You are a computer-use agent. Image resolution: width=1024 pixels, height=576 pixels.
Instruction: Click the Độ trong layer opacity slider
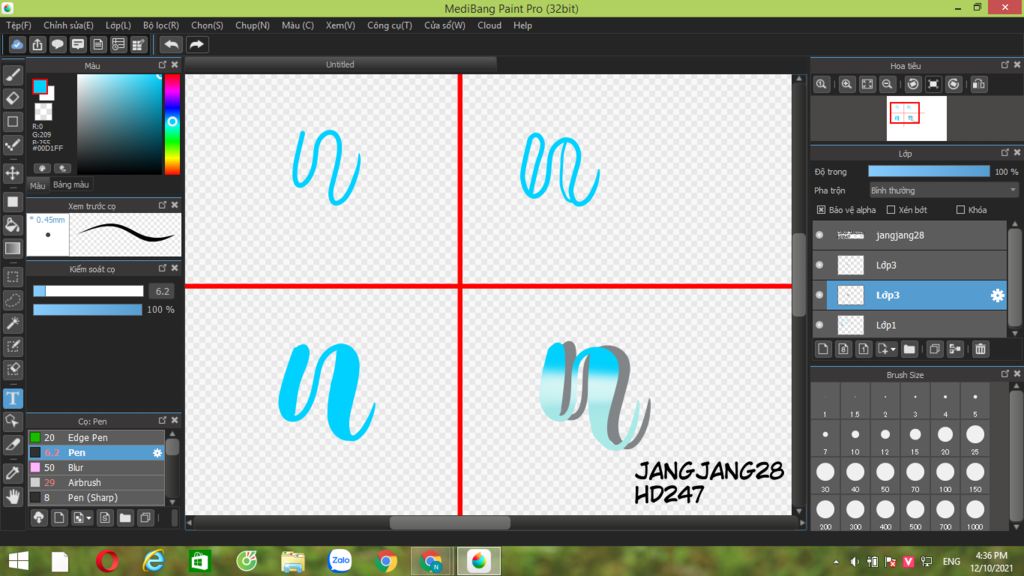click(x=929, y=172)
